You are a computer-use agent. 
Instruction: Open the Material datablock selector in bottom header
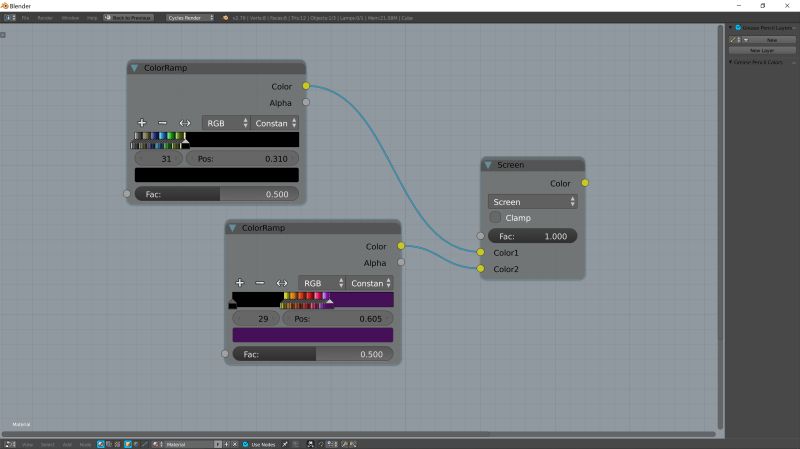[158, 444]
